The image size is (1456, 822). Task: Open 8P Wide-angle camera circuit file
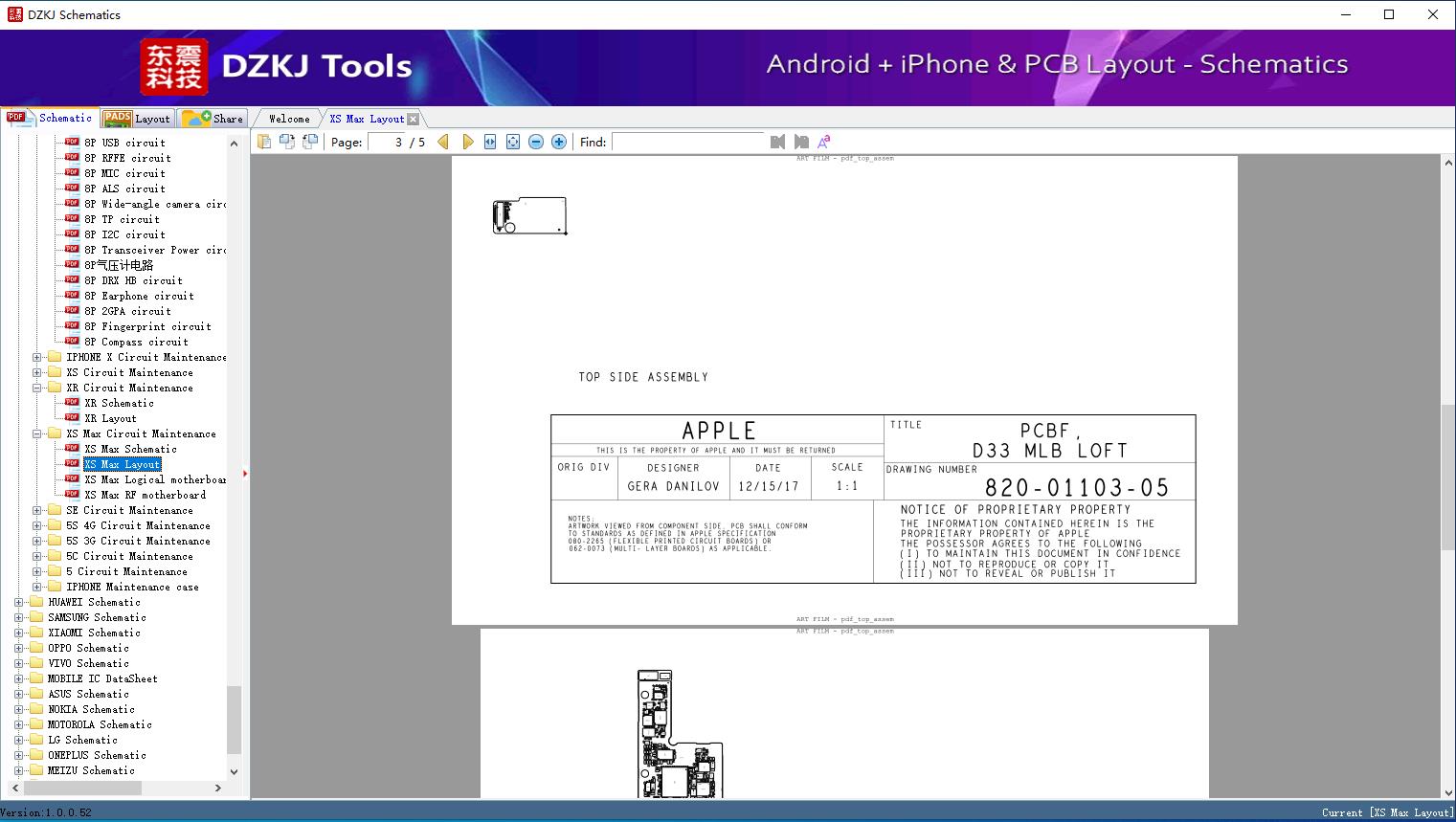155,204
